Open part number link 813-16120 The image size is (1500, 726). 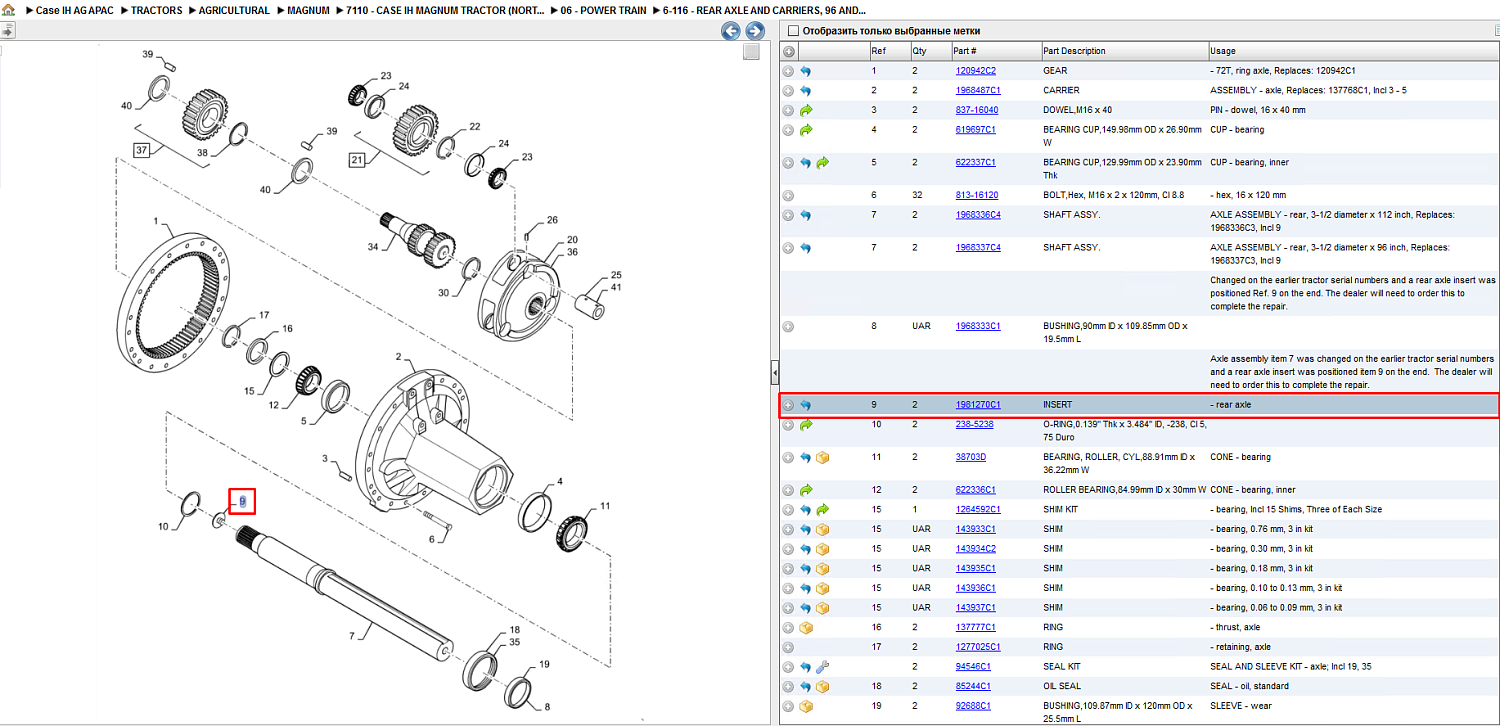977,195
